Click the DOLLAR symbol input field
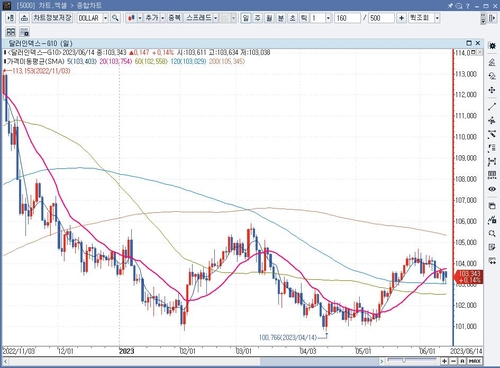 pos(90,18)
